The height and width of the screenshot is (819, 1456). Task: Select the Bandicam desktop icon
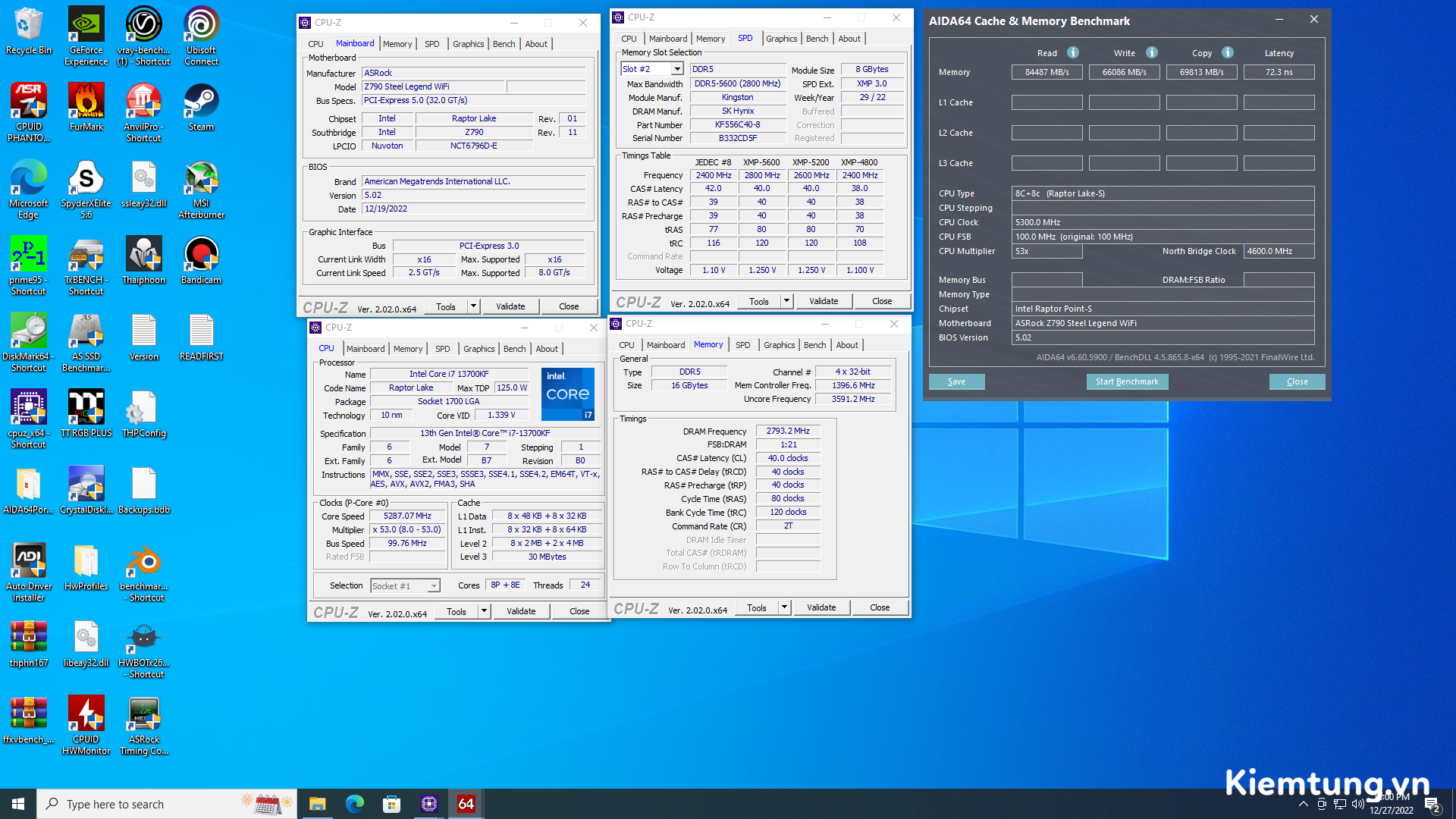pos(201,260)
